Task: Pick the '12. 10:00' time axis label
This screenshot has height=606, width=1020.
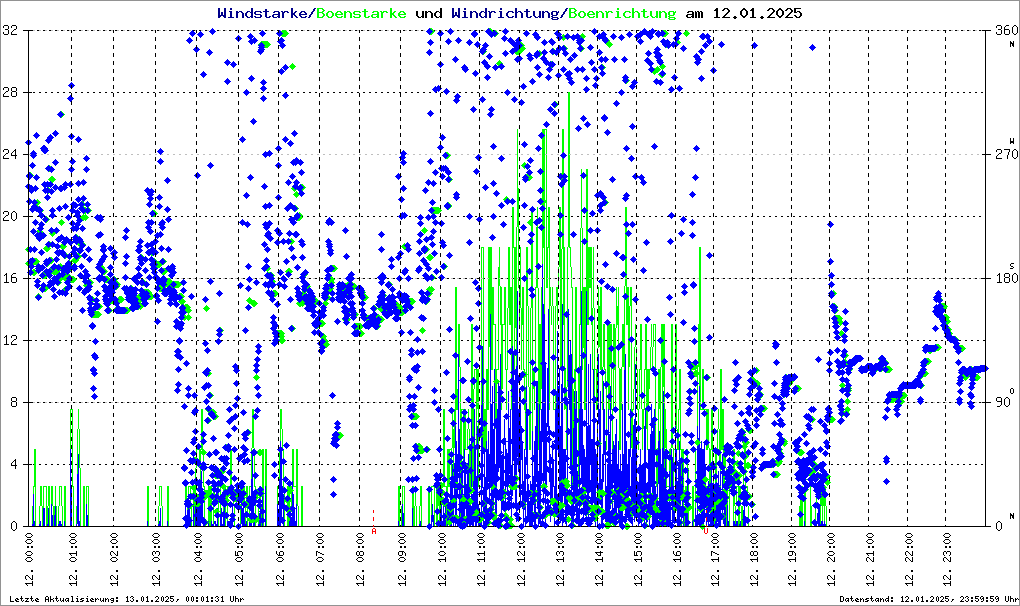Action: point(442,560)
